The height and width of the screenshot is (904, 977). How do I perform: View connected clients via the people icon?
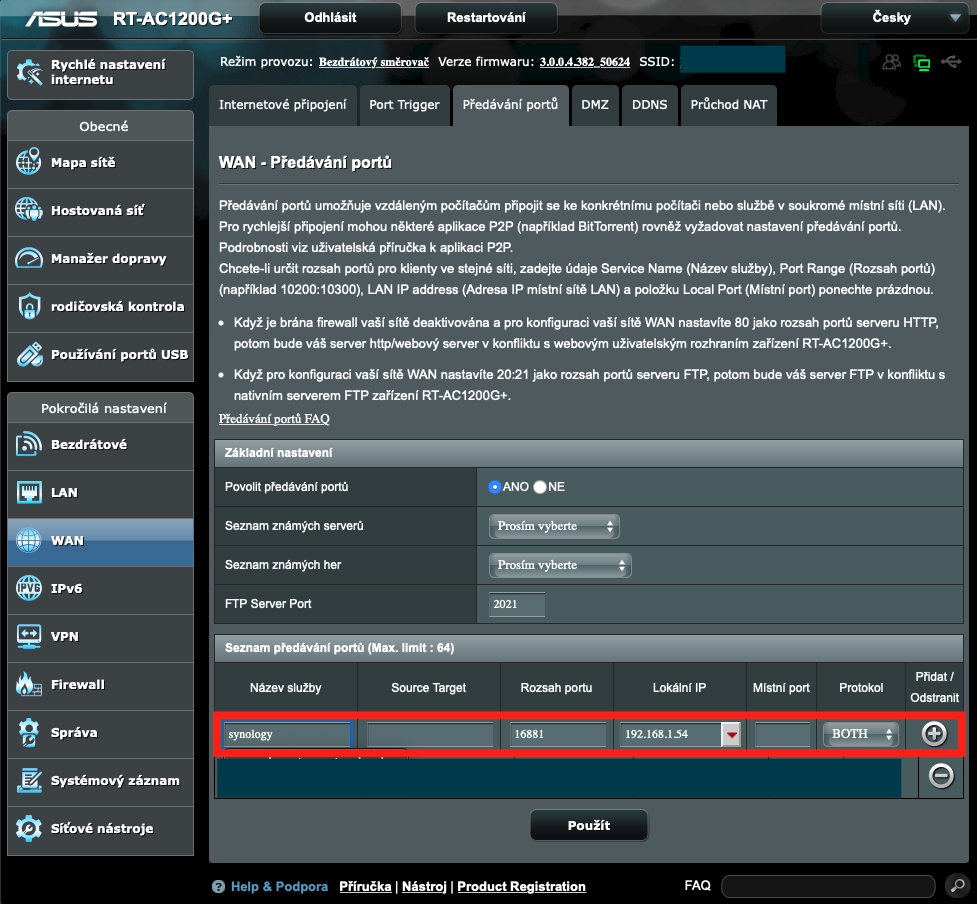click(890, 60)
